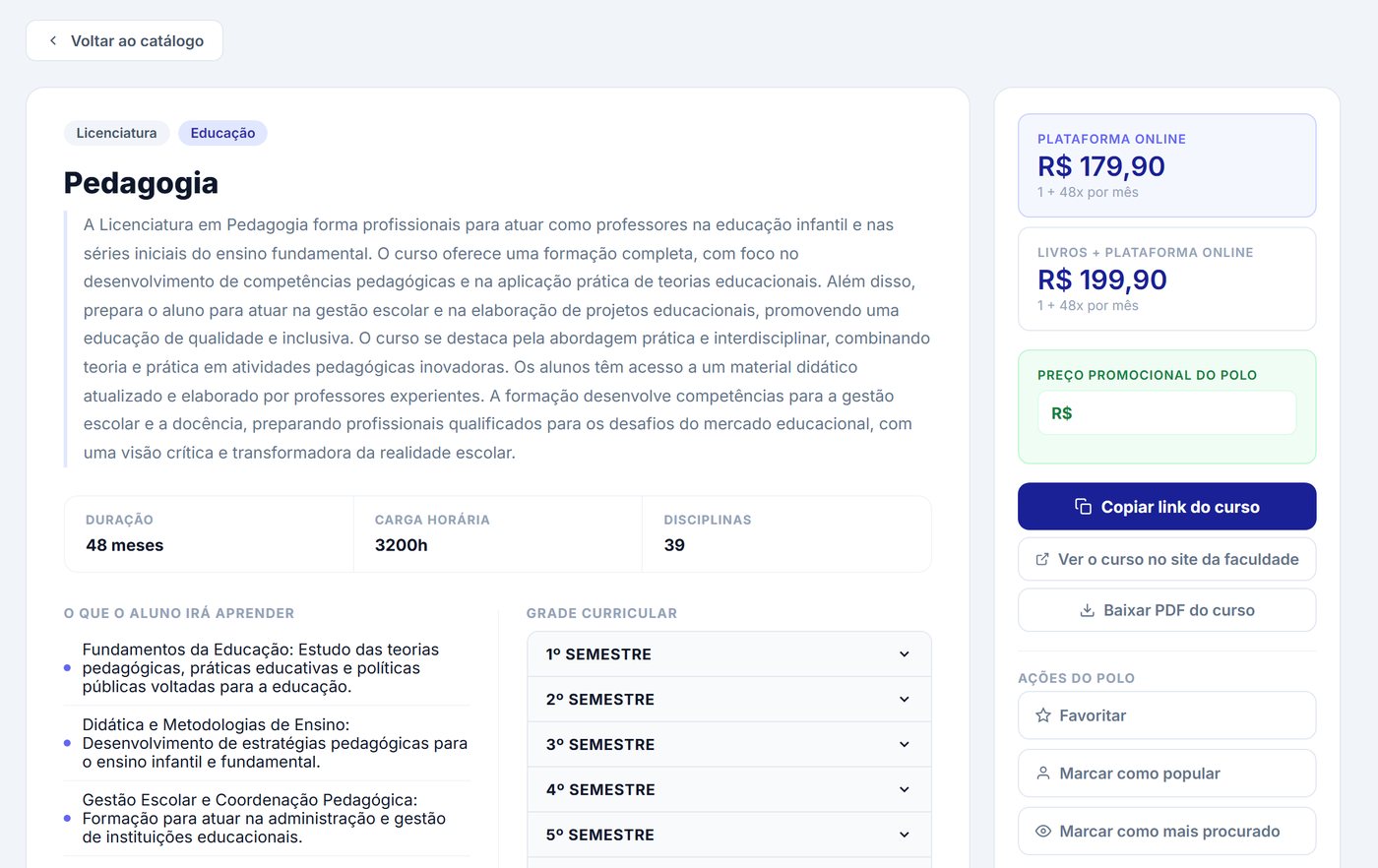
Task: Click the 5º SEMESTRE row label
Action: [600, 835]
